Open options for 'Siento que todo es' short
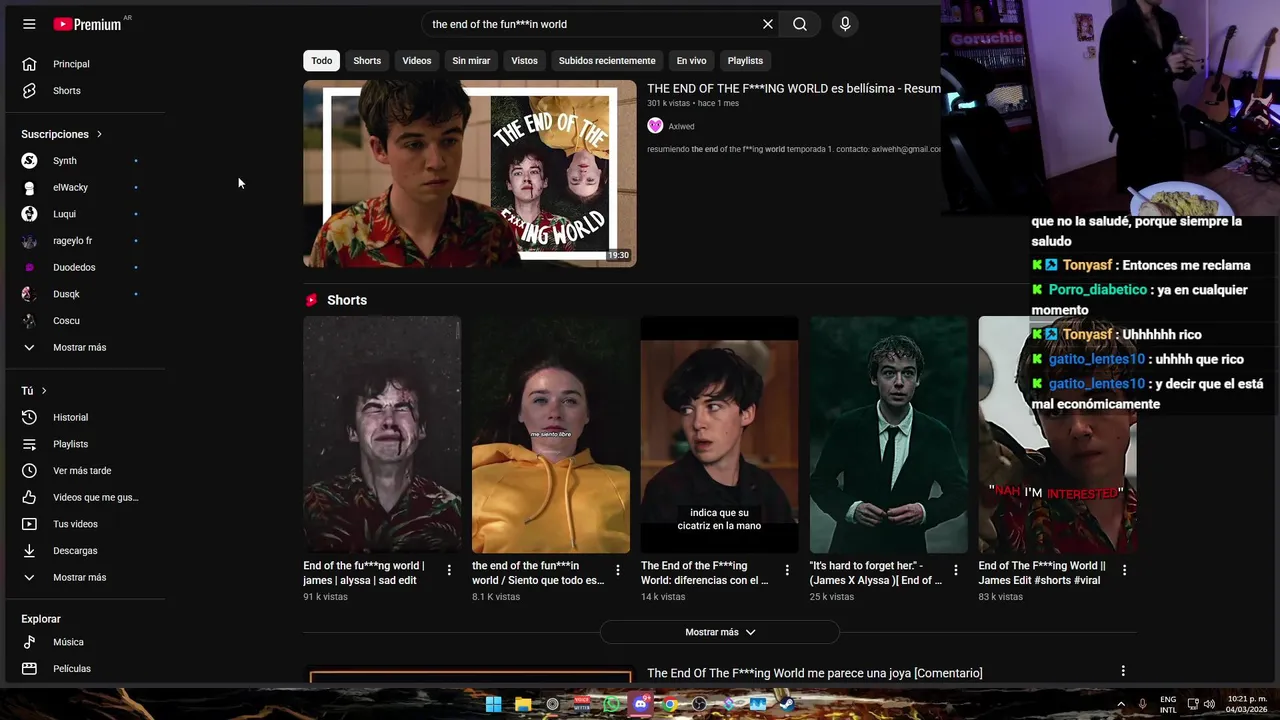The height and width of the screenshot is (720, 1280). pos(618,570)
